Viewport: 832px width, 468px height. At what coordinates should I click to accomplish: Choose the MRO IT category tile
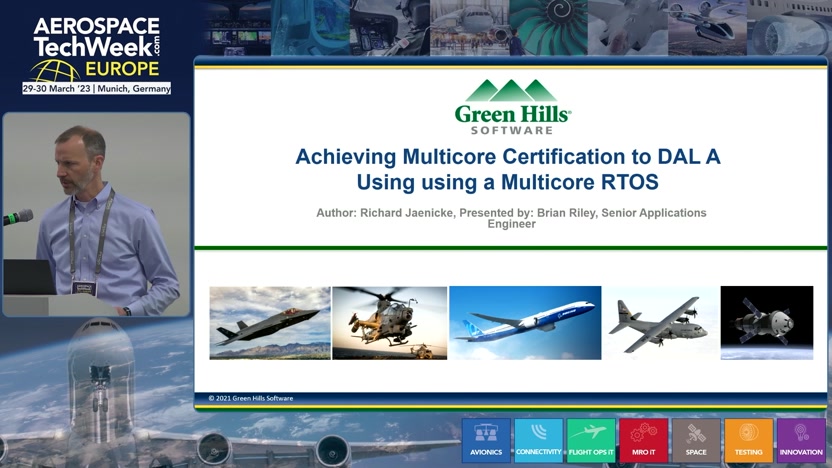(x=644, y=440)
